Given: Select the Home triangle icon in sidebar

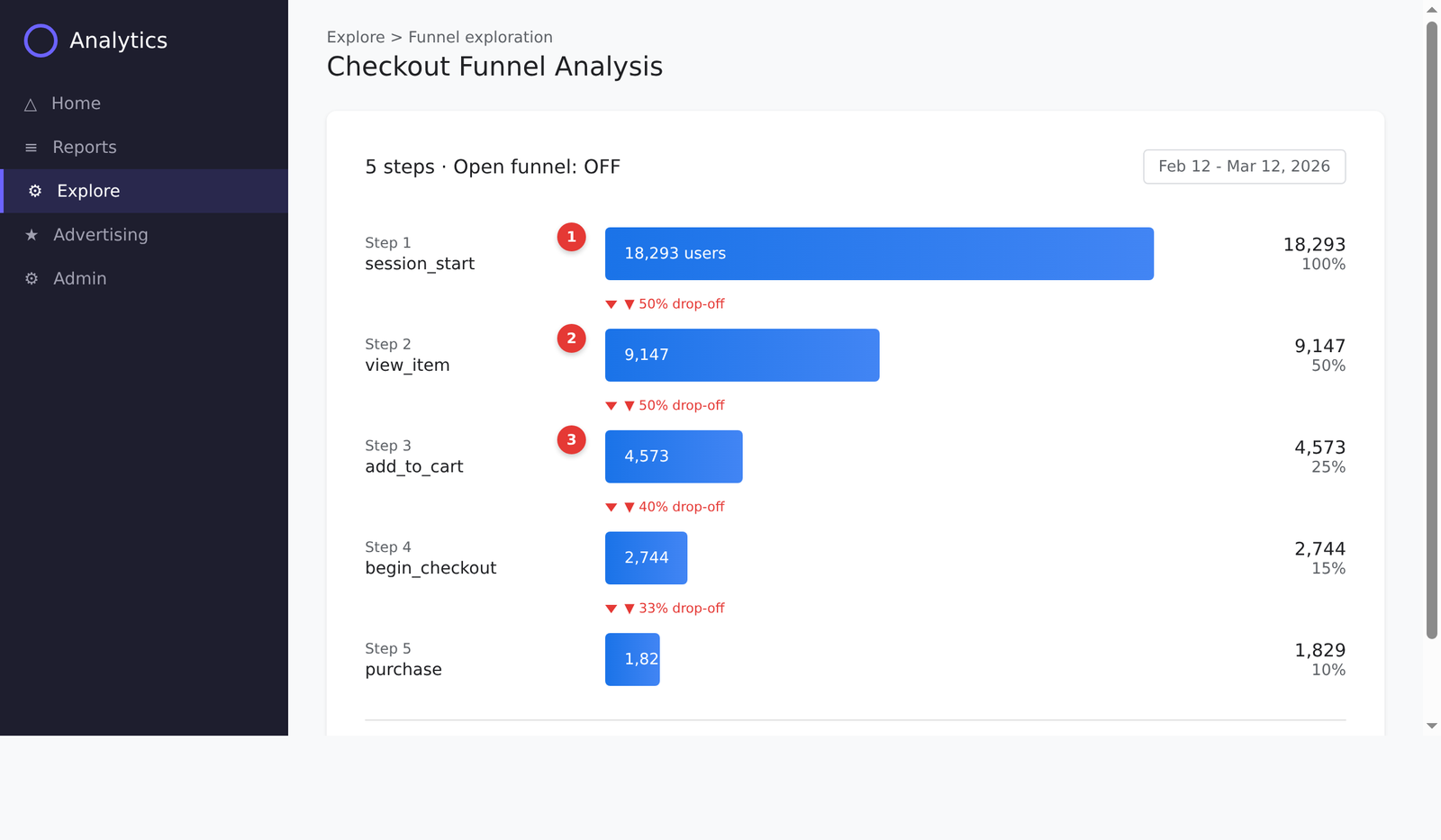Looking at the screenshot, I should tap(32, 103).
